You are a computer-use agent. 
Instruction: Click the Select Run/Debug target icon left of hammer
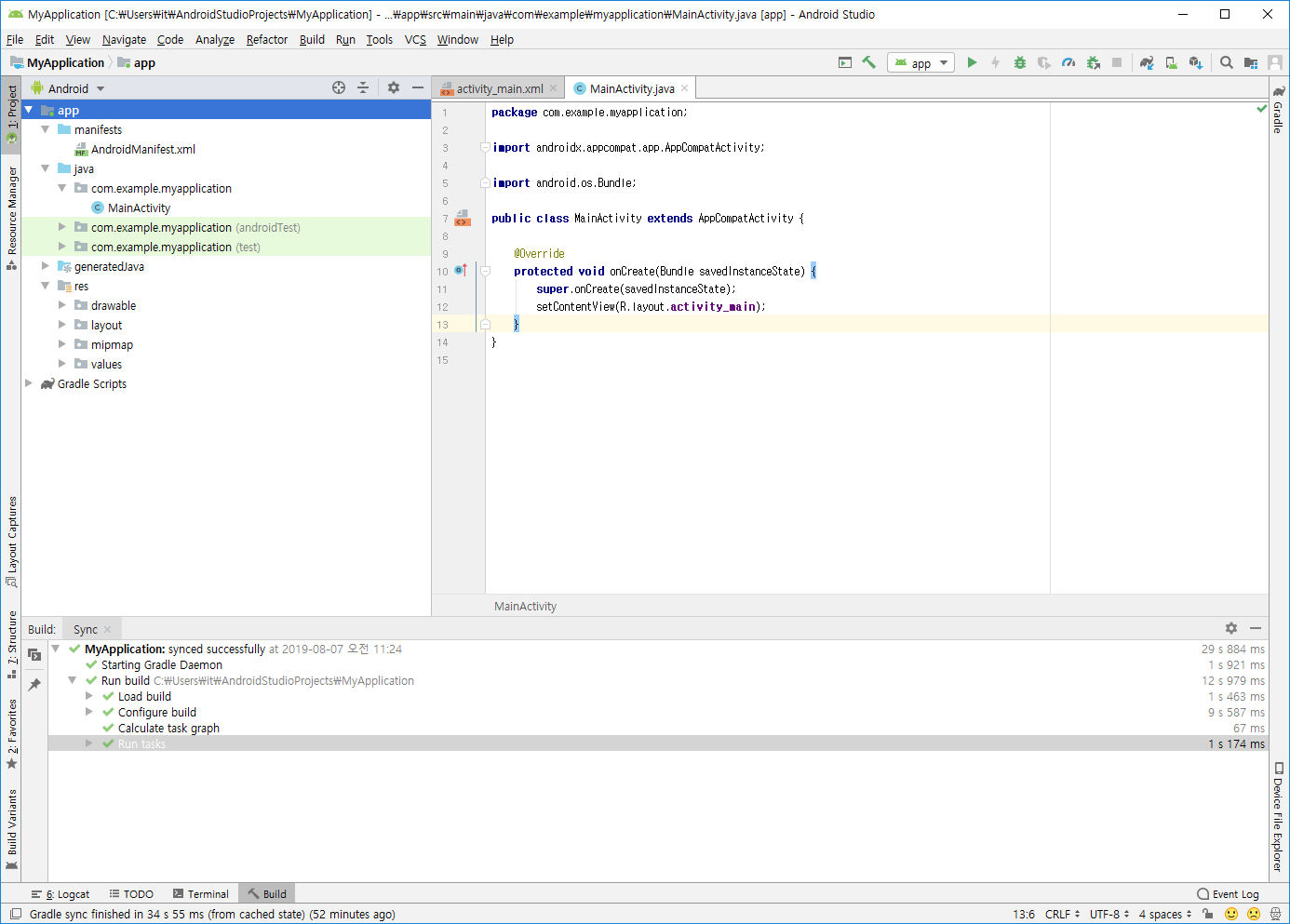click(845, 62)
